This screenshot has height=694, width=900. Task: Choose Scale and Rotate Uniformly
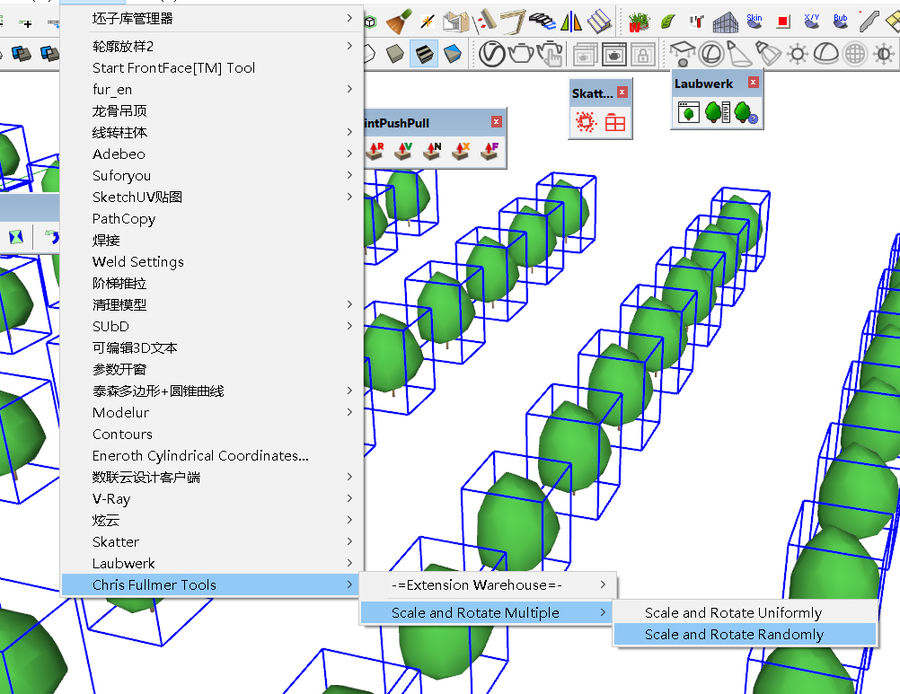point(744,612)
